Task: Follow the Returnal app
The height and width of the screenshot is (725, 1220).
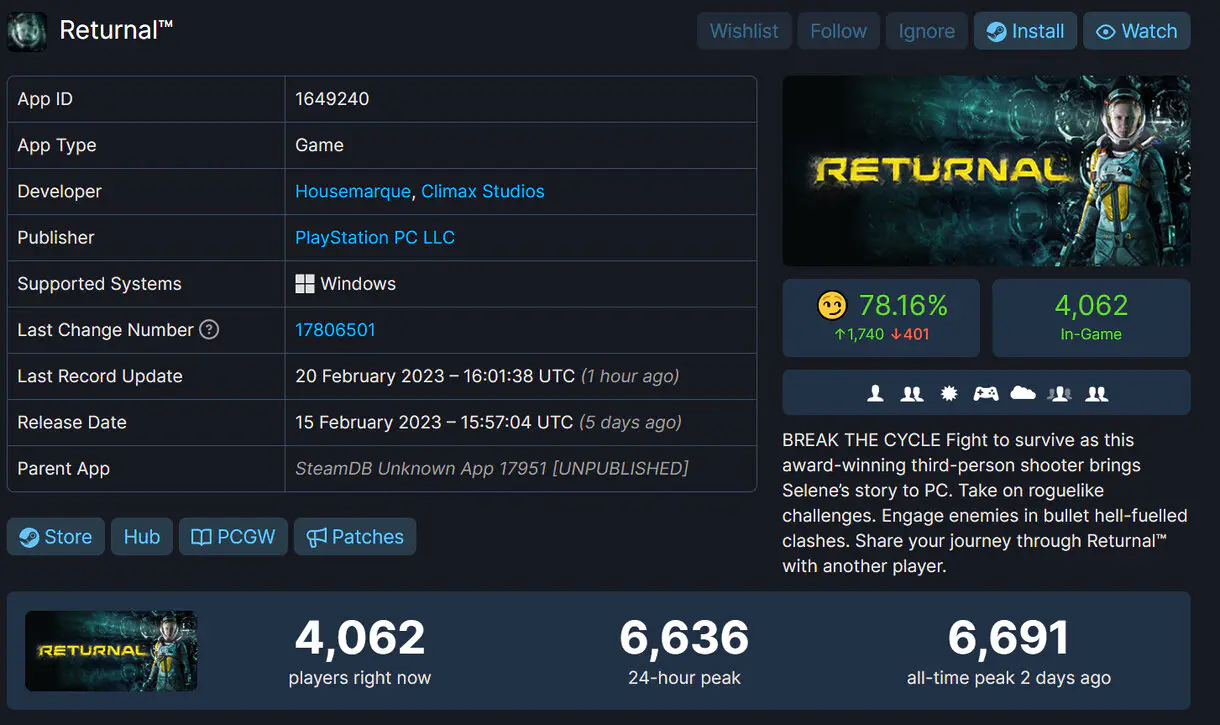Action: (838, 31)
